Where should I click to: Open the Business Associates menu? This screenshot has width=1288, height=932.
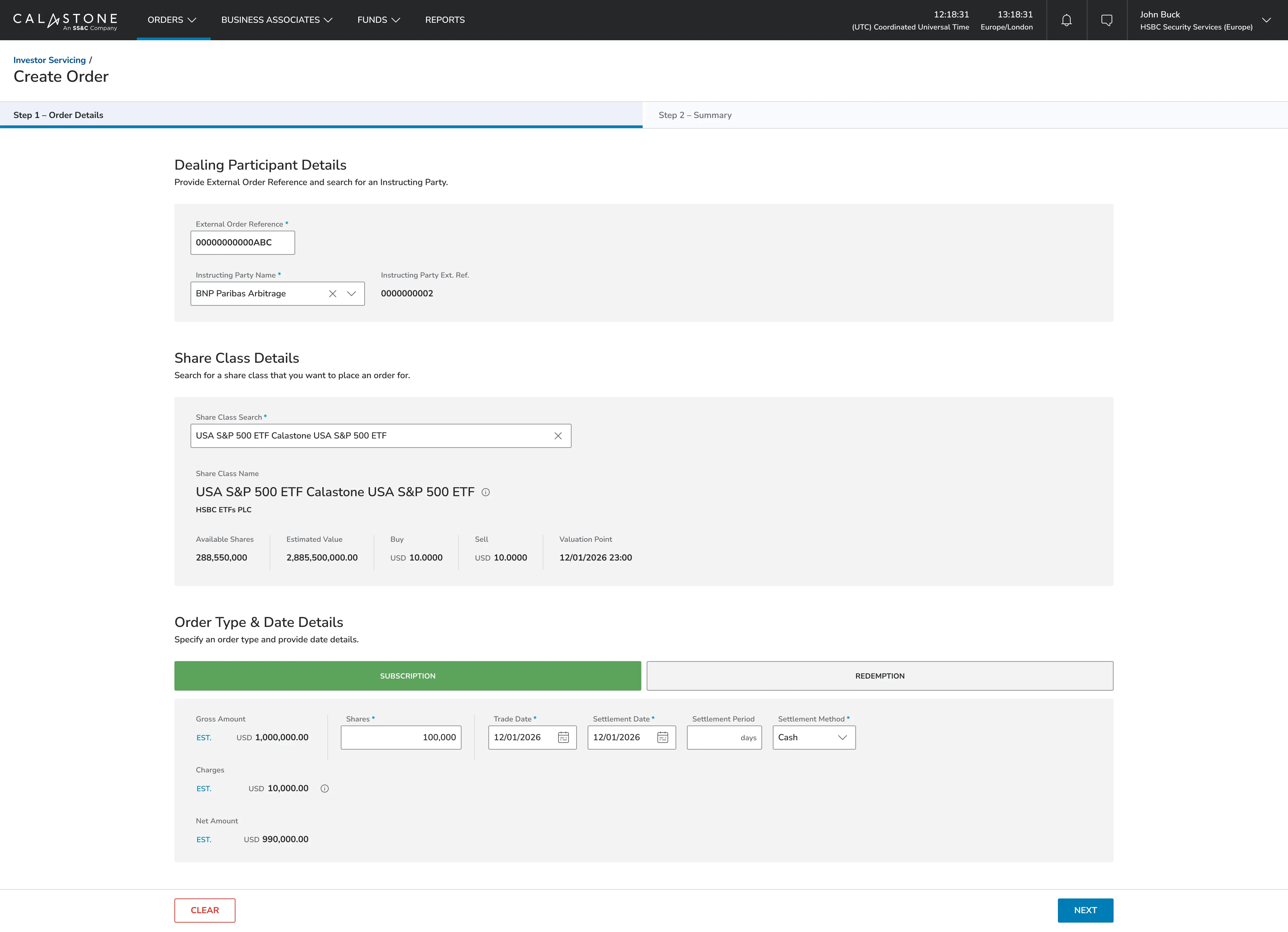tap(277, 20)
